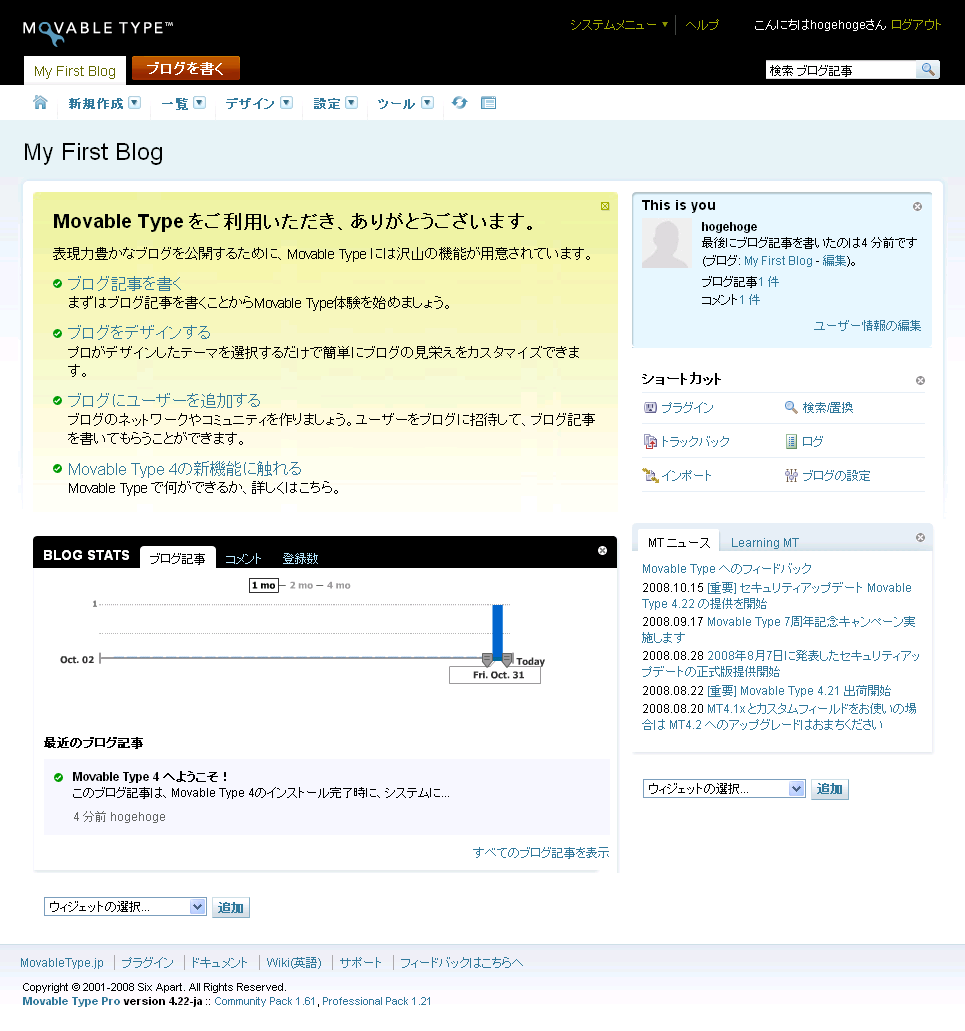
Task: Open the ブログをデザインする link
Action: coord(139,332)
